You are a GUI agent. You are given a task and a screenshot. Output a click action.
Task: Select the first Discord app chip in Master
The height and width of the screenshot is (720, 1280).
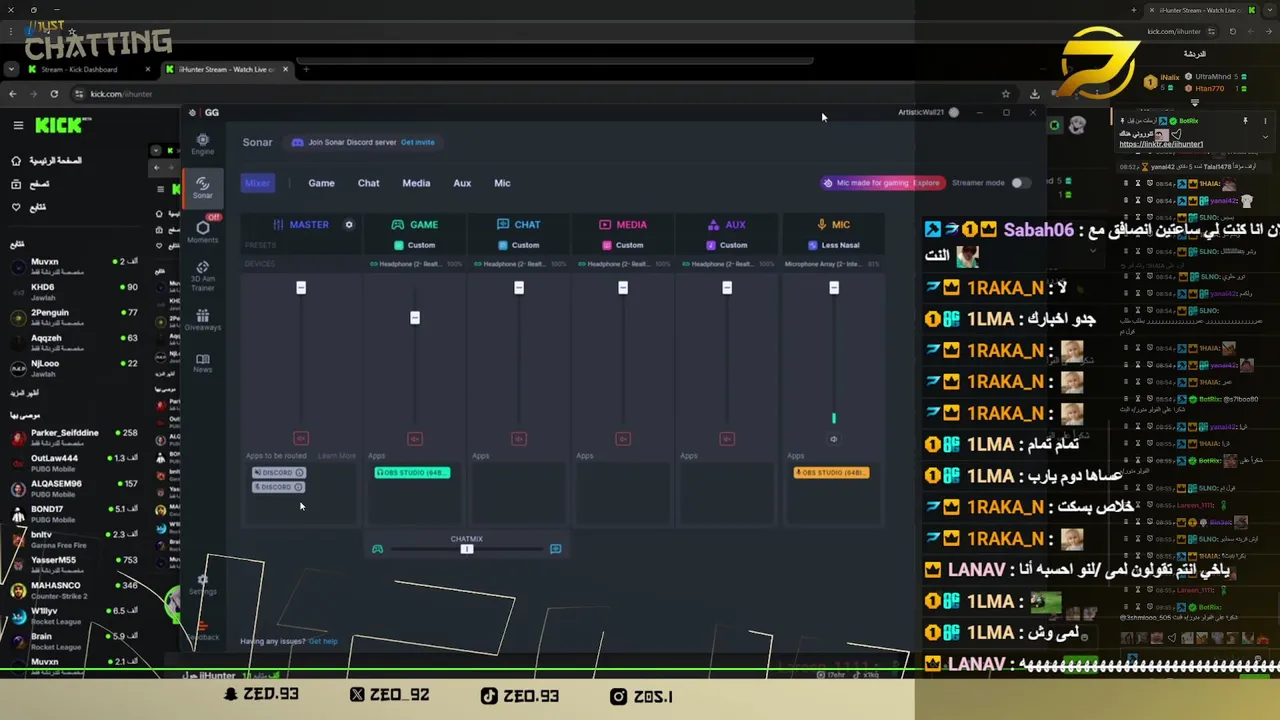coord(279,472)
